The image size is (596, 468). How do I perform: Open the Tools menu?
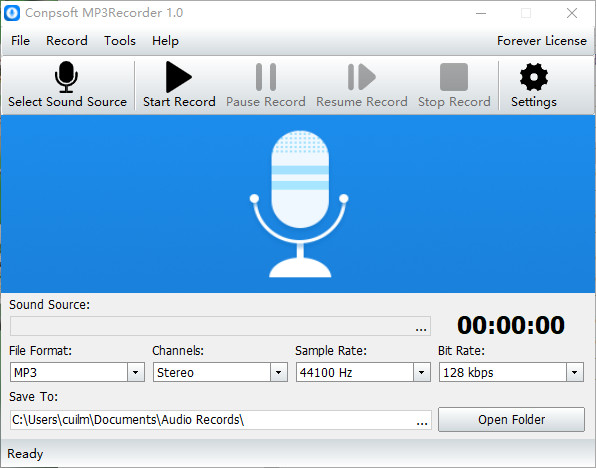(x=120, y=41)
